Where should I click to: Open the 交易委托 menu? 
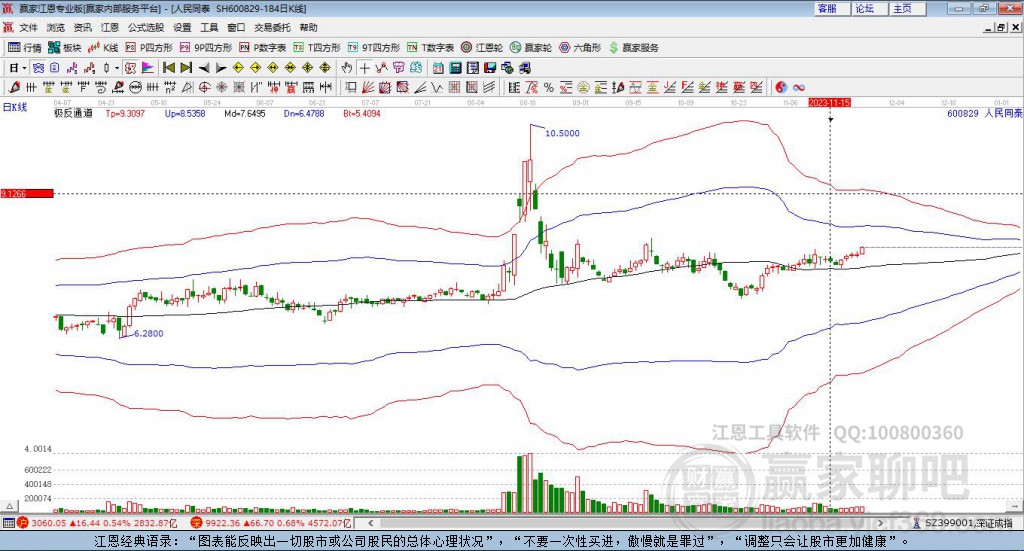point(272,27)
